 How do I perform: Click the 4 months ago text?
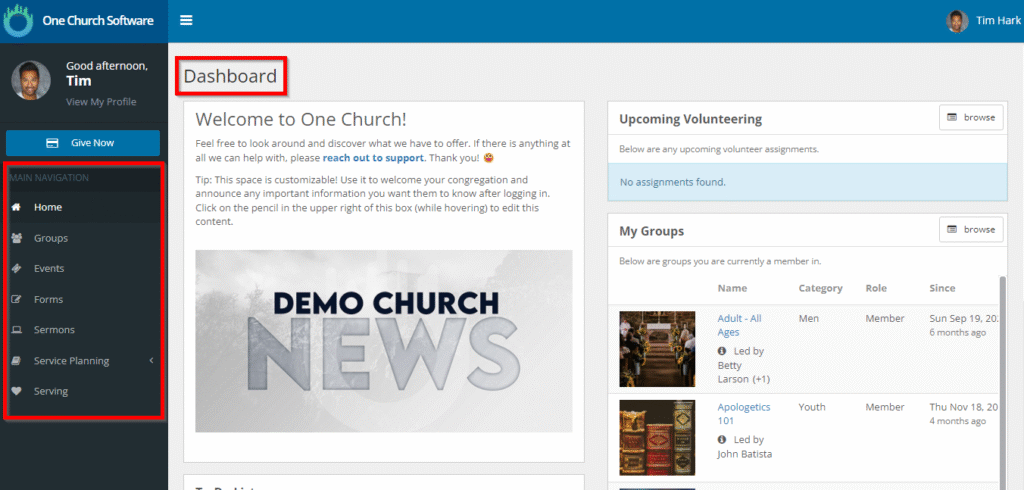click(958, 421)
